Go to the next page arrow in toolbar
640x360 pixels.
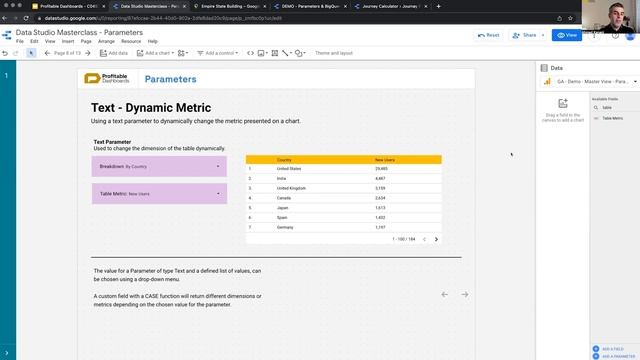[88, 53]
